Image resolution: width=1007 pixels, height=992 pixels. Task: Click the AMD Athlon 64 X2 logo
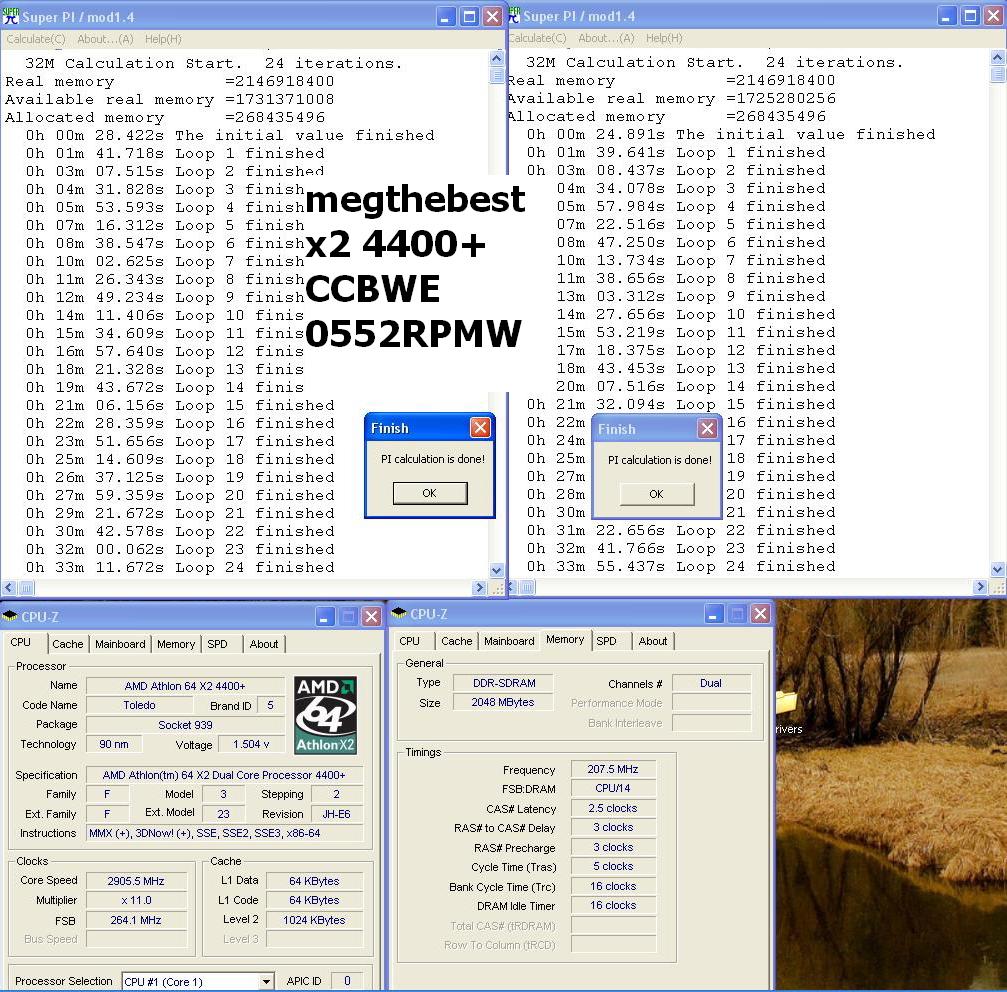coord(326,715)
